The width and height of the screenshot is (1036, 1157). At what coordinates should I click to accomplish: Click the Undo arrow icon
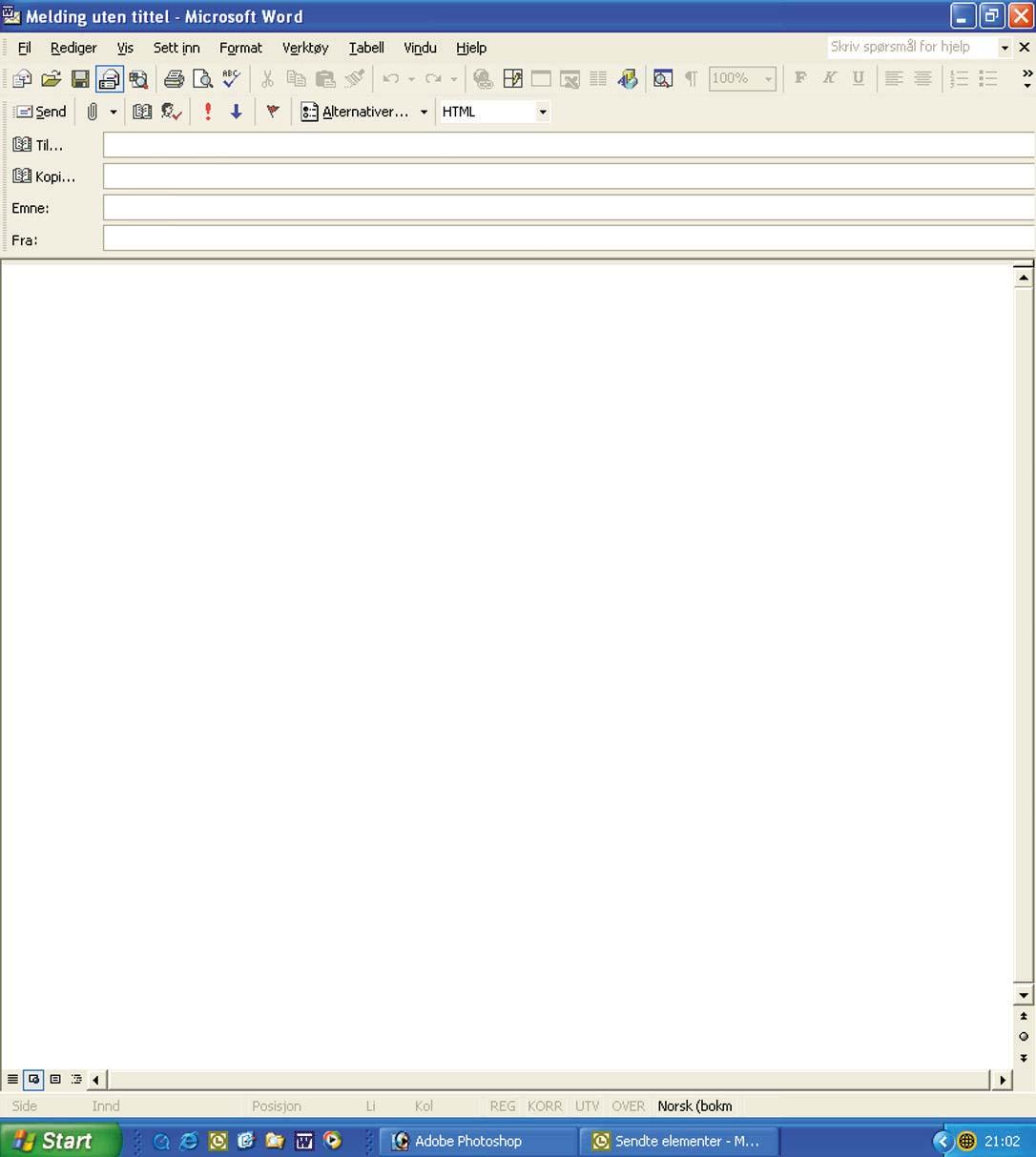tap(390, 79)
